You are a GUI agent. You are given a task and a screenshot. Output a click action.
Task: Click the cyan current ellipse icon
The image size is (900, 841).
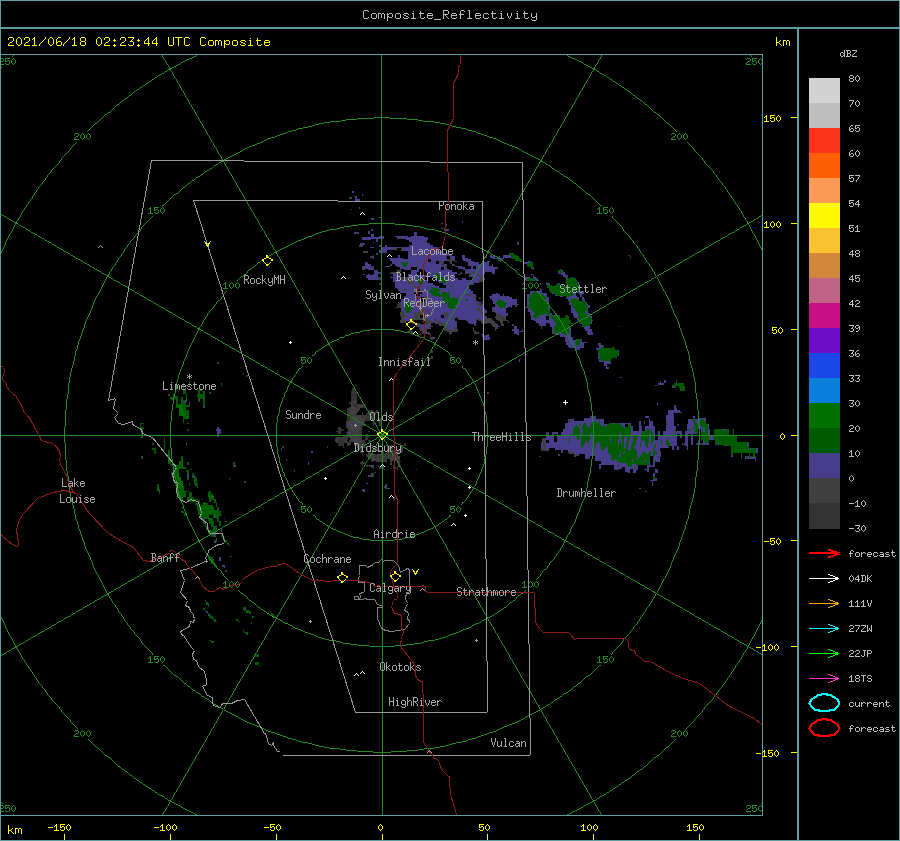pos(824,703)
